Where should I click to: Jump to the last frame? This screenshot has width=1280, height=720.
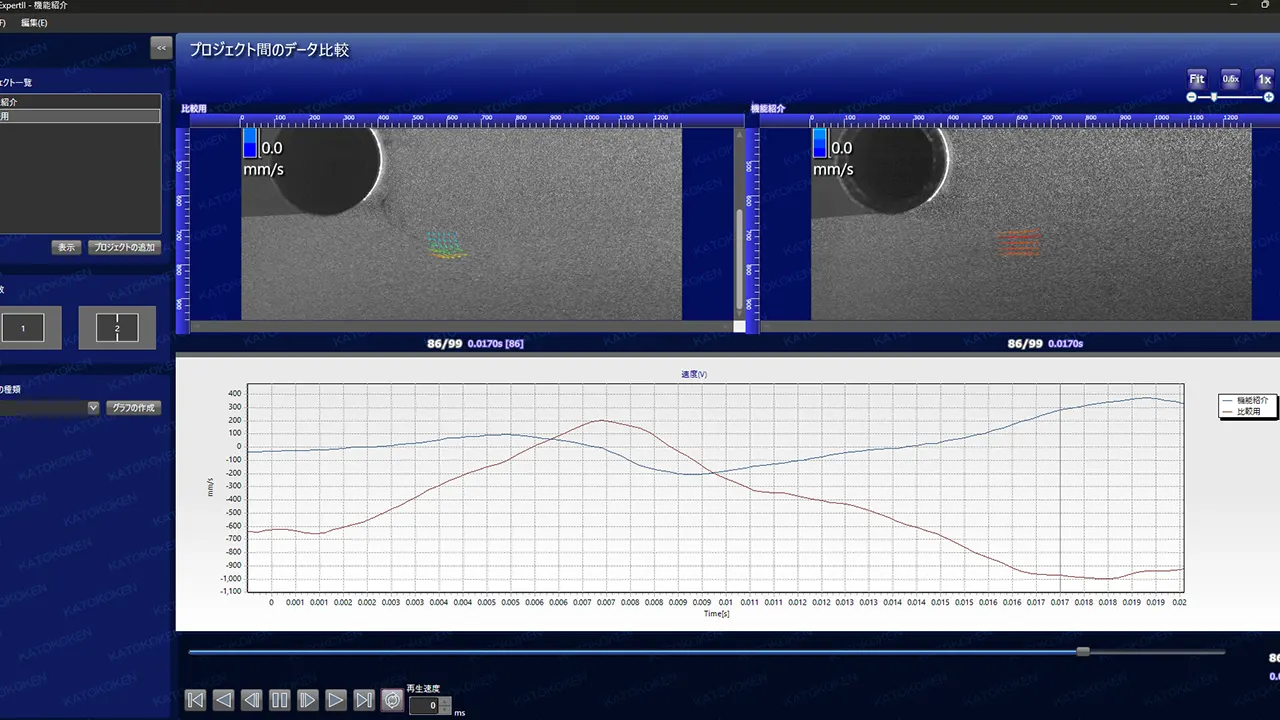pyautogui.click(x=364, y=700)
